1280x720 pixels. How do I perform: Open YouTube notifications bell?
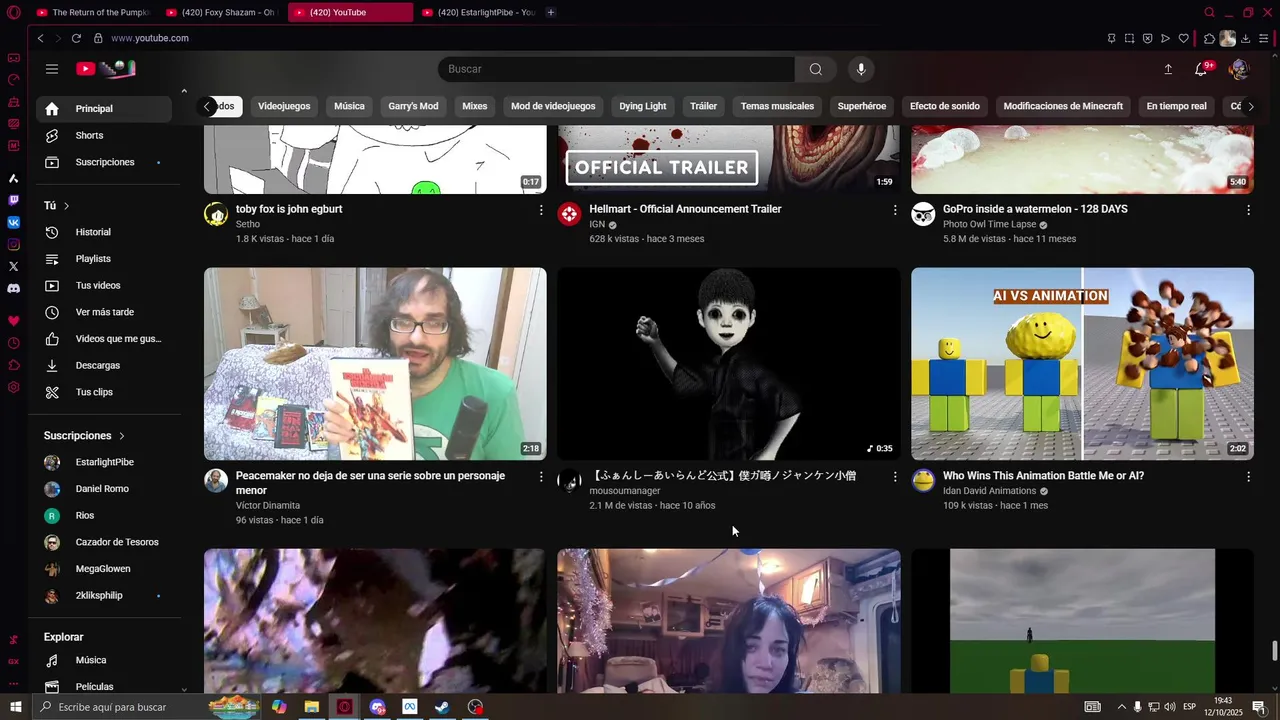(x=1201, y=69)
